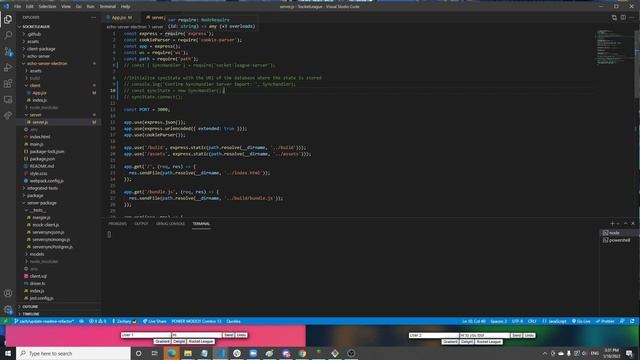The image size is (640, 360).
Task: Click the open changes icon in editor toolbar
Action: 614,18
